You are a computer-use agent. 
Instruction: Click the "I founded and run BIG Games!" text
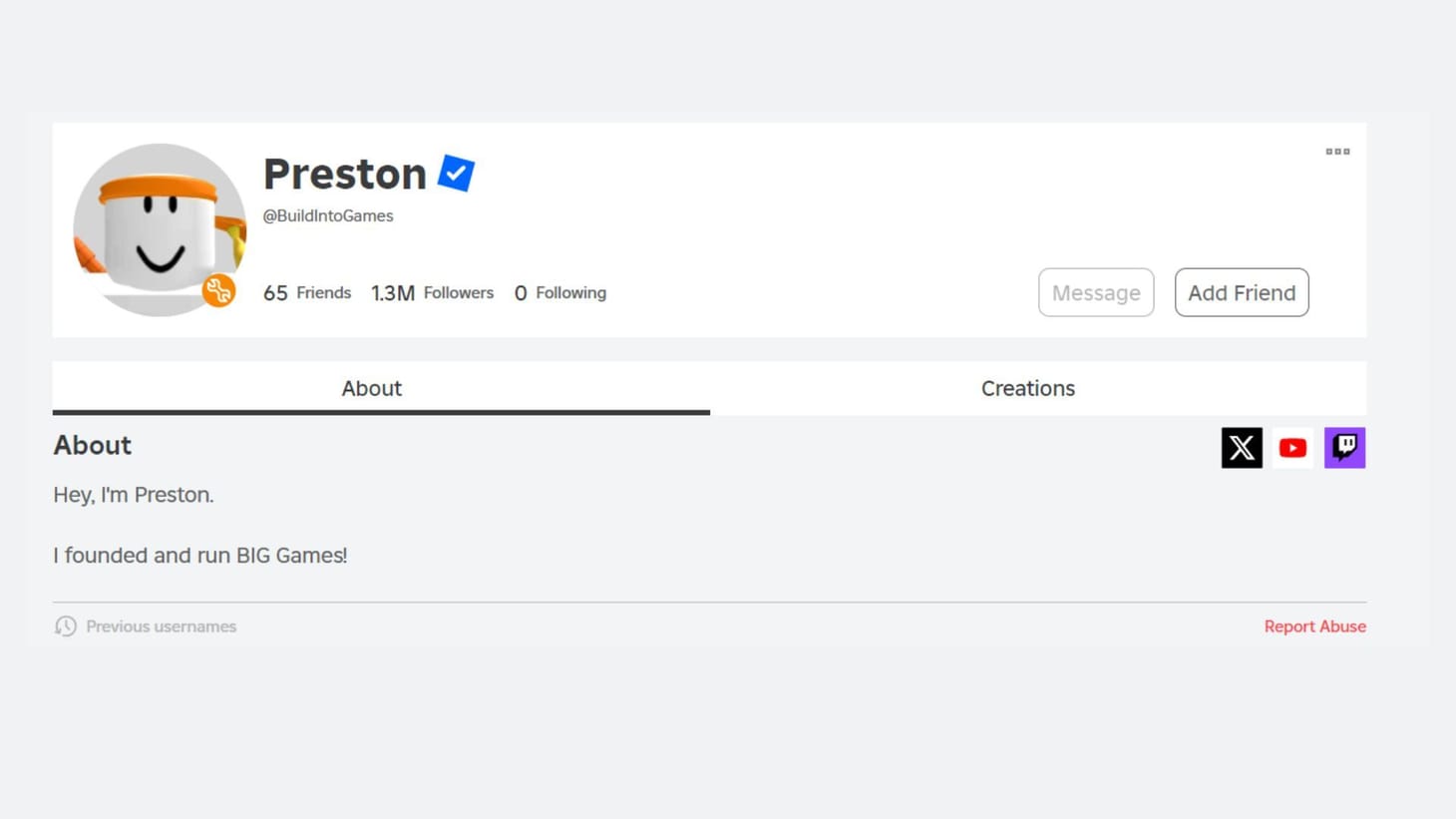[x=200, y=556]
